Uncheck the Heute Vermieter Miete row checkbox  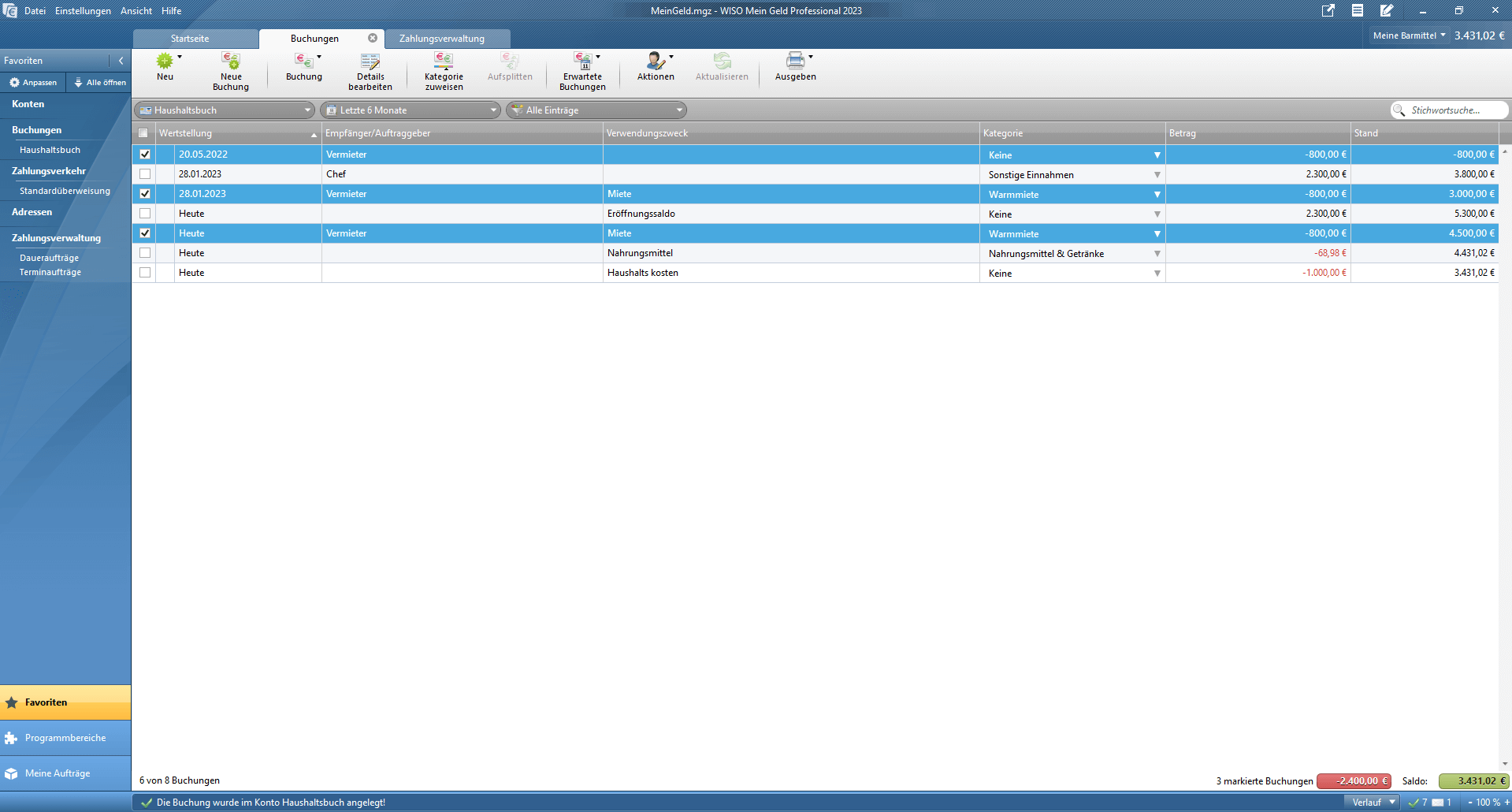pyautogui.click(x=145, y=233)
